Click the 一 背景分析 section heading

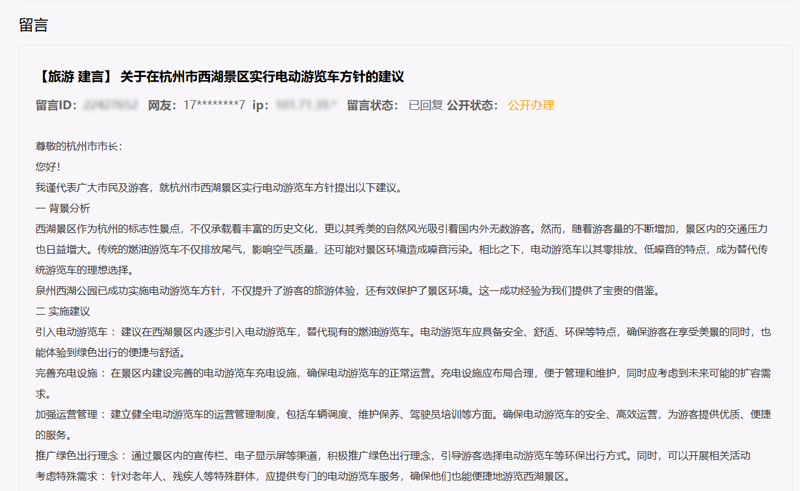coord(63,208)
